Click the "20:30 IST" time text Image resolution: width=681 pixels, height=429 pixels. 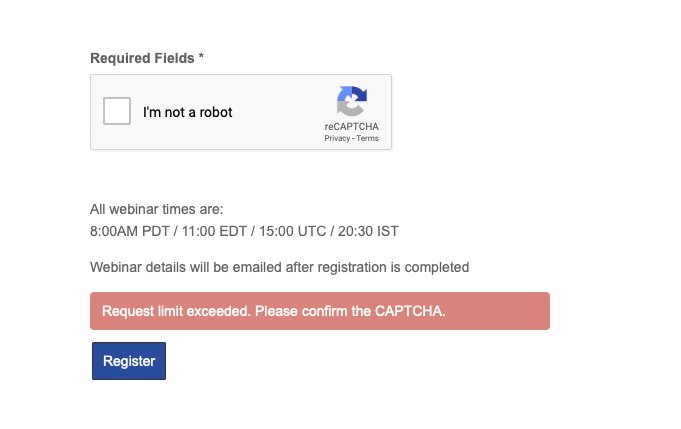tap(371, 231)
